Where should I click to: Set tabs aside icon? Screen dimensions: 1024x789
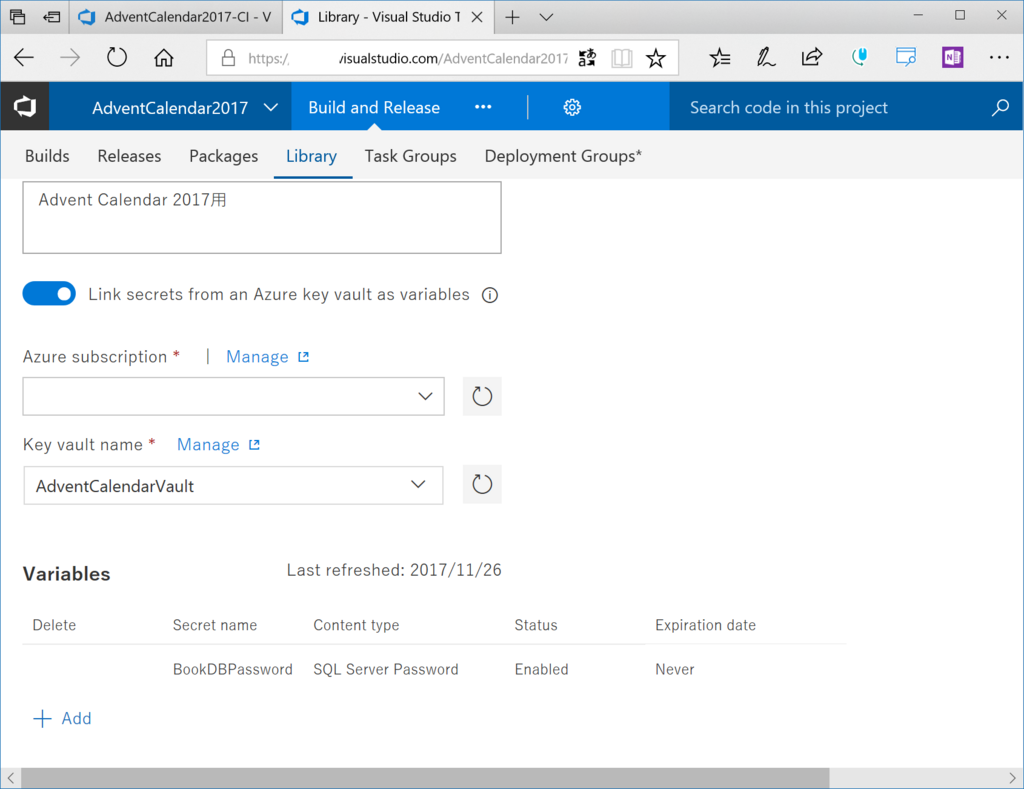click(x=52, y=17)
